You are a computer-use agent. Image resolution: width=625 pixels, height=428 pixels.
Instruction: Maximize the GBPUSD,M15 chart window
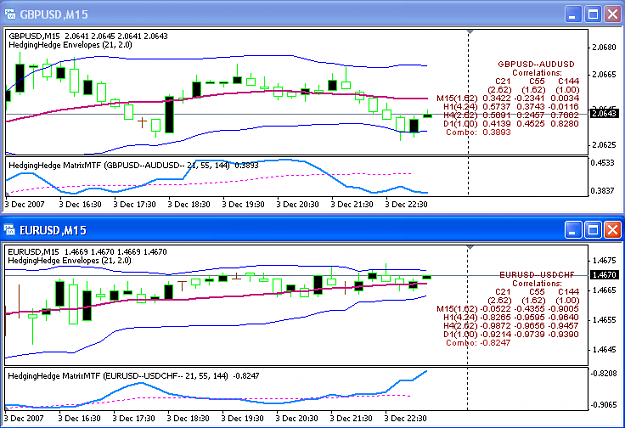click(x=593, y=15)
